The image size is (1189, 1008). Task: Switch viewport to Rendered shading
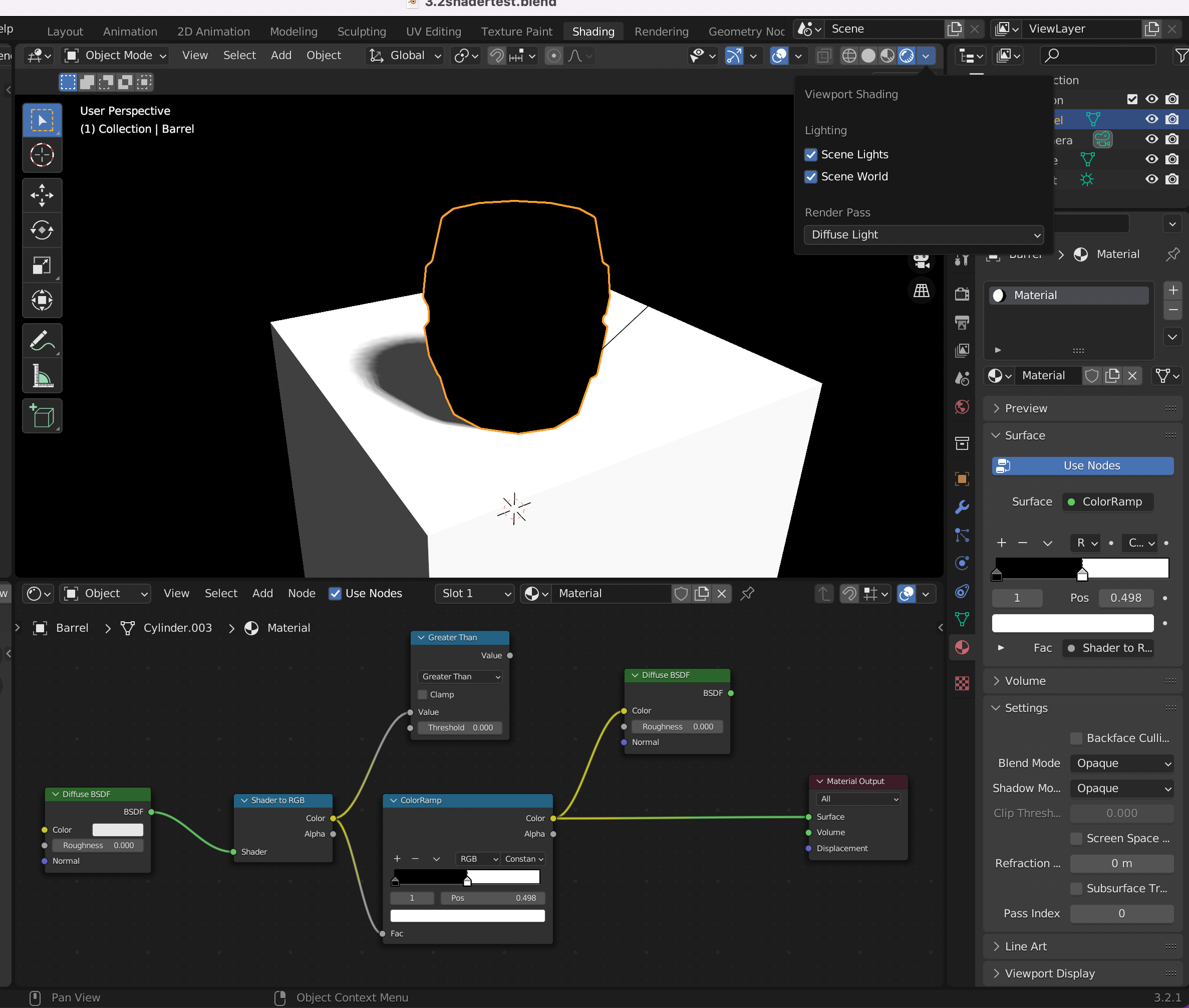(907, 56)
